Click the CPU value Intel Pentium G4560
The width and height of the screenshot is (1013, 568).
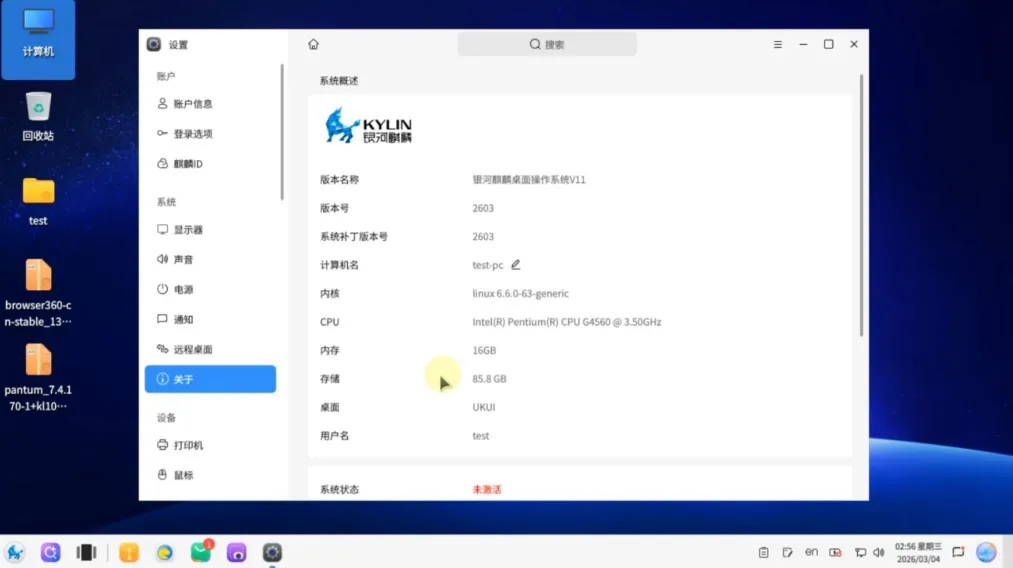(x=567, y=322)
